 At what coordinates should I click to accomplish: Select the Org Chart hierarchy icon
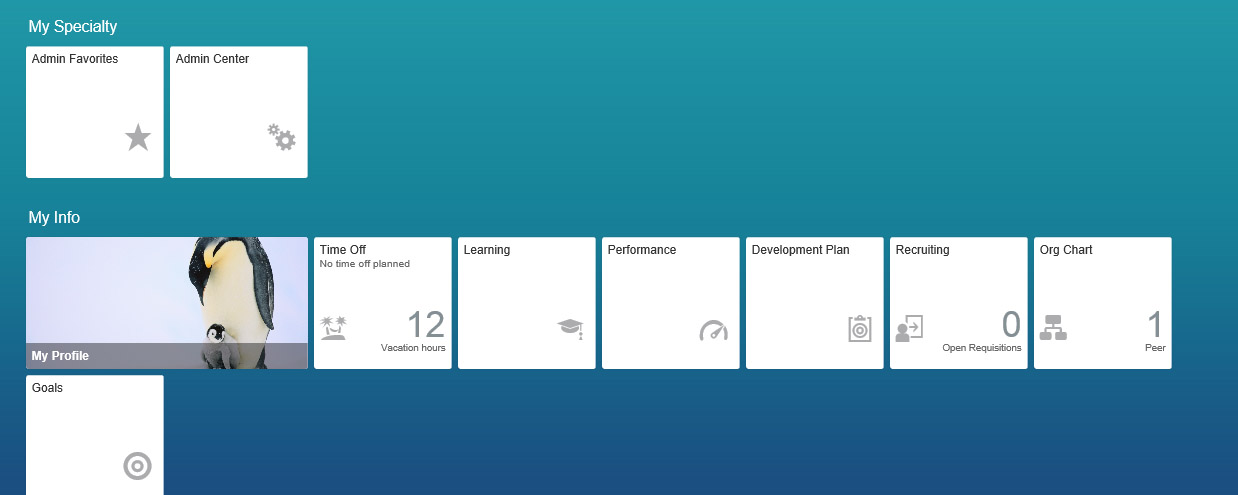point(1053,328)
